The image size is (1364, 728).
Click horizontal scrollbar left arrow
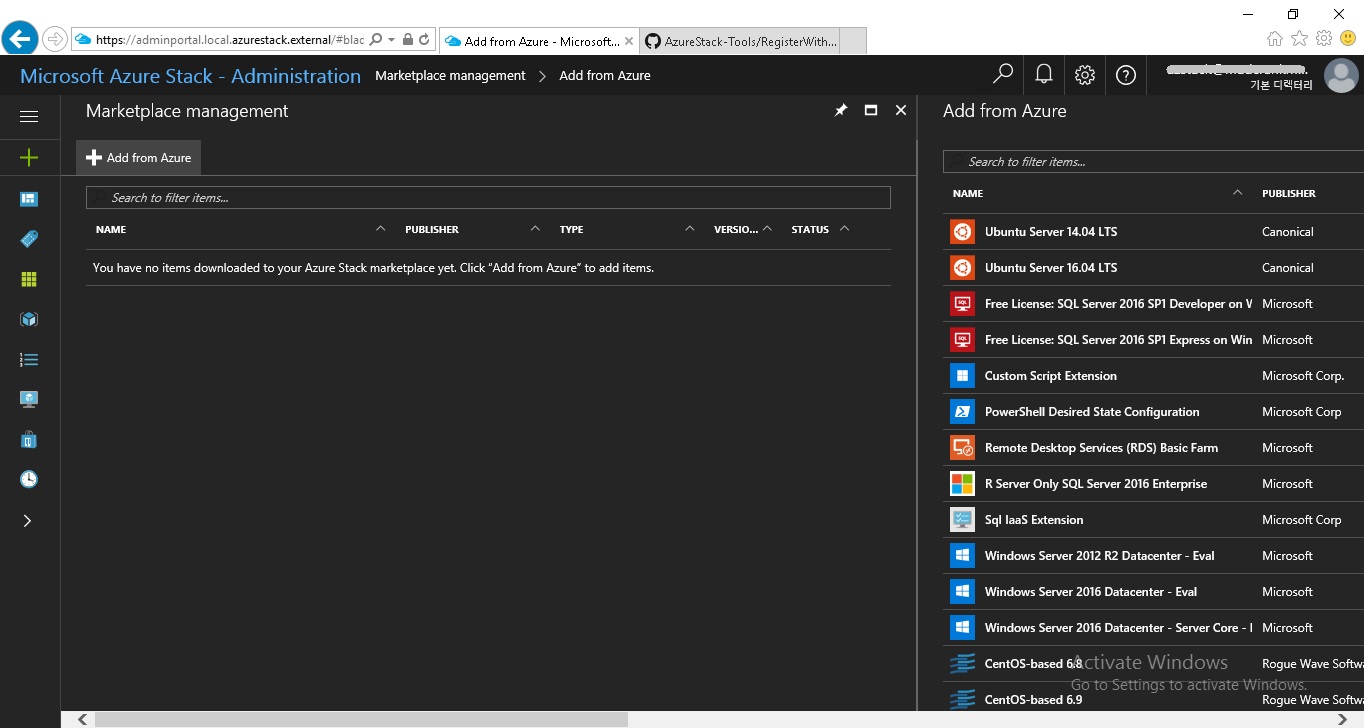coord(82,719)
